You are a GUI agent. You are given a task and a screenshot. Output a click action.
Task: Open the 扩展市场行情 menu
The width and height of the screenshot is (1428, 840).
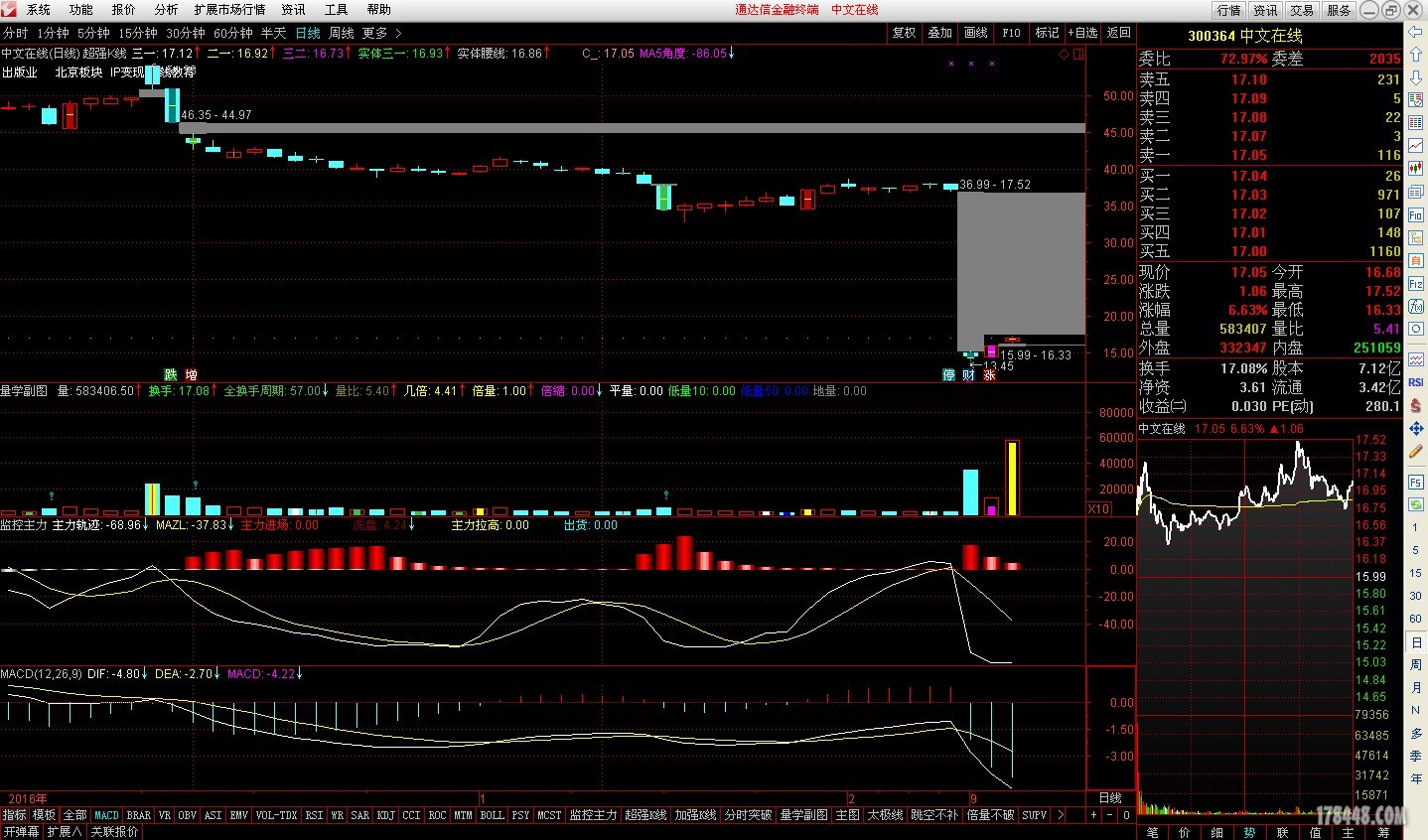click(230, 10)
